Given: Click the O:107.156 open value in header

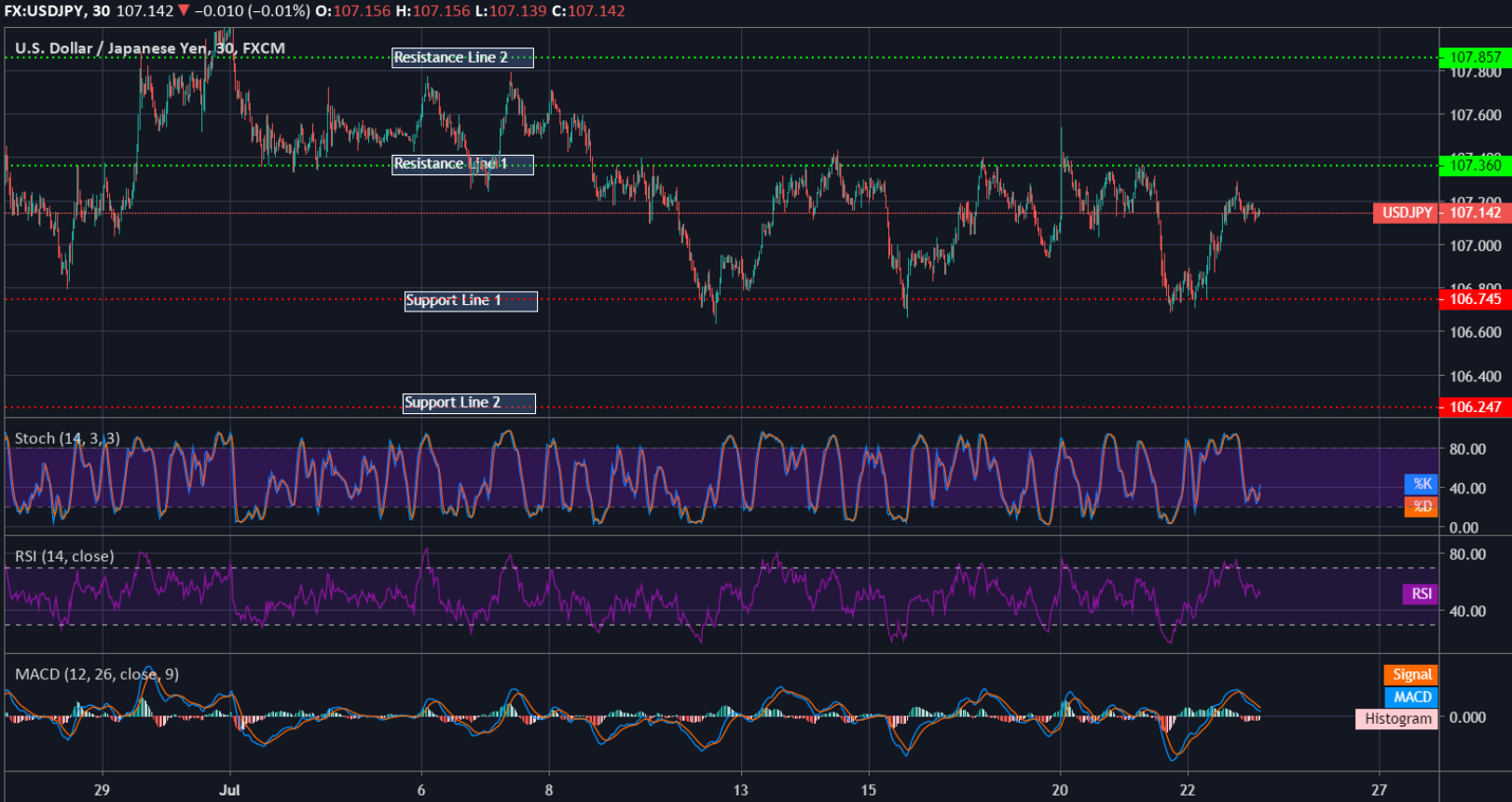Looking at the screenshot, I should point(353,11).
